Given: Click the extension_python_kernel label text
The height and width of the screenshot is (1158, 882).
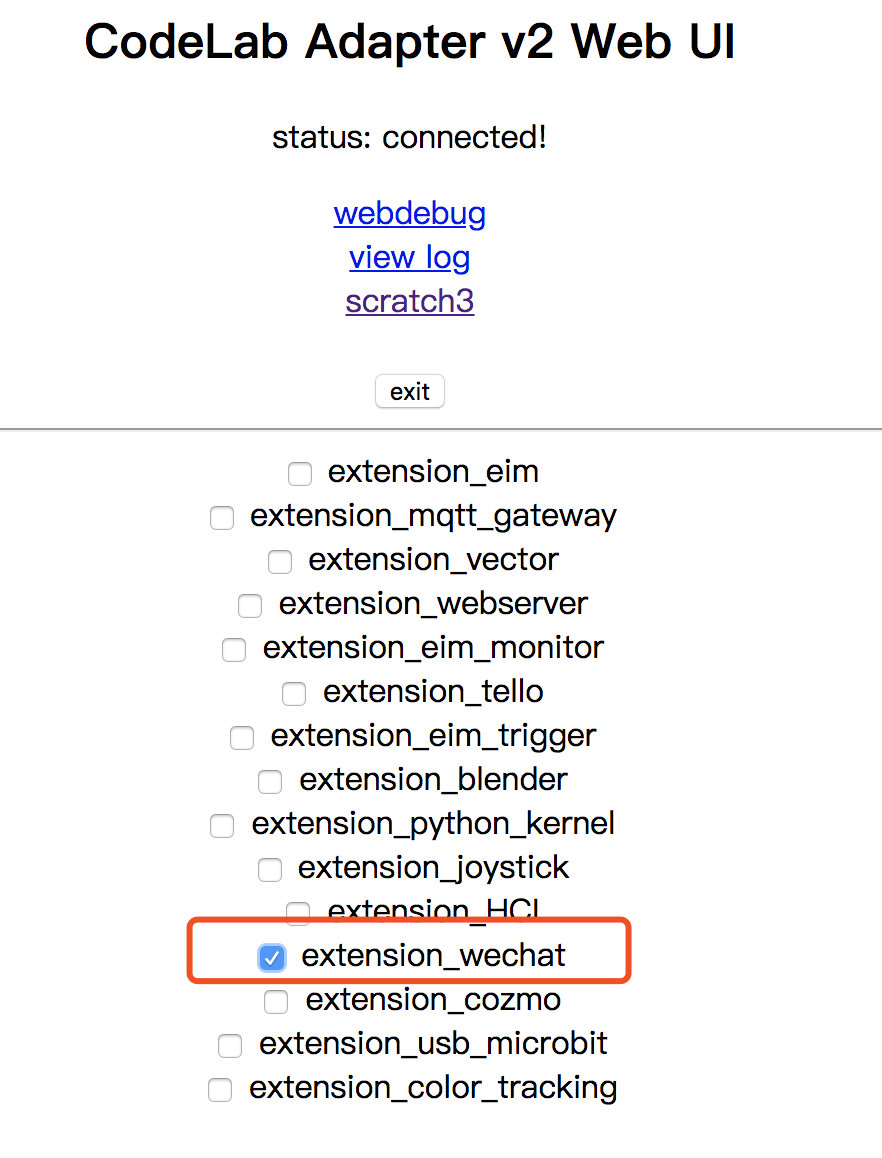Looking at the screenshot, I should (433, 824).
